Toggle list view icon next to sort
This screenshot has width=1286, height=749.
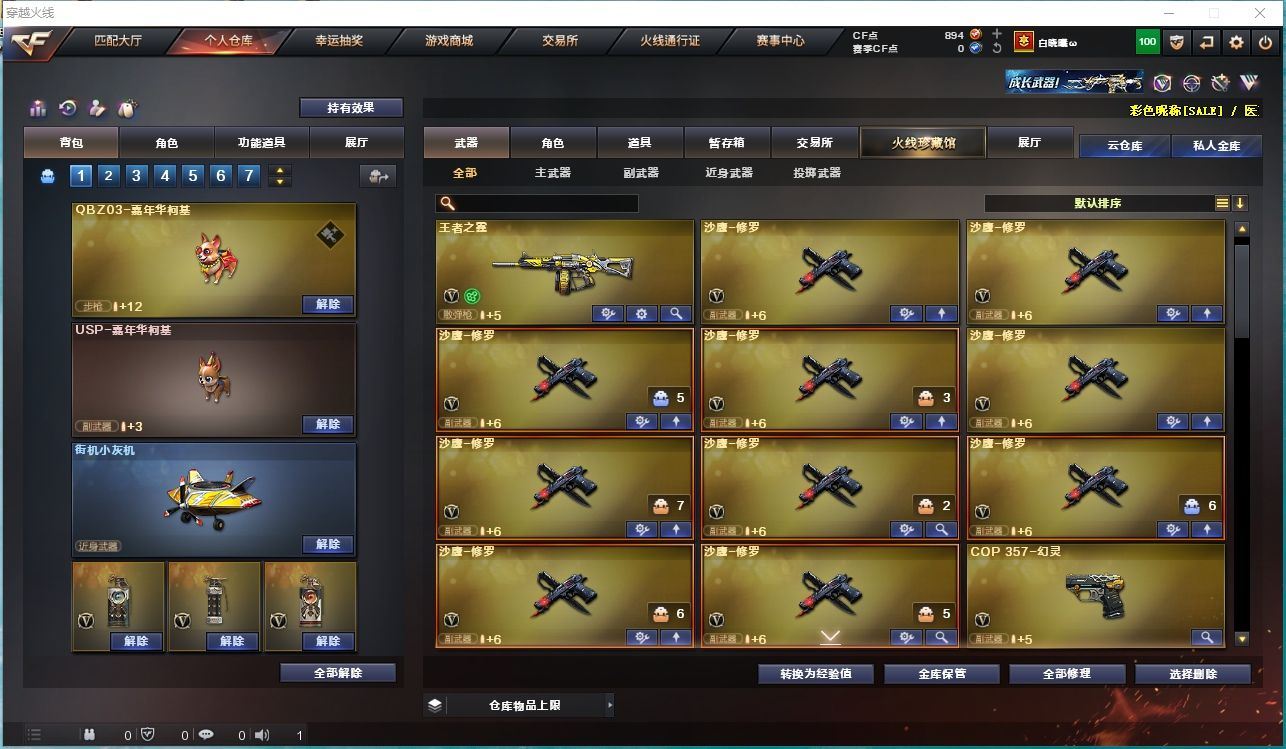click(1222, 203)
